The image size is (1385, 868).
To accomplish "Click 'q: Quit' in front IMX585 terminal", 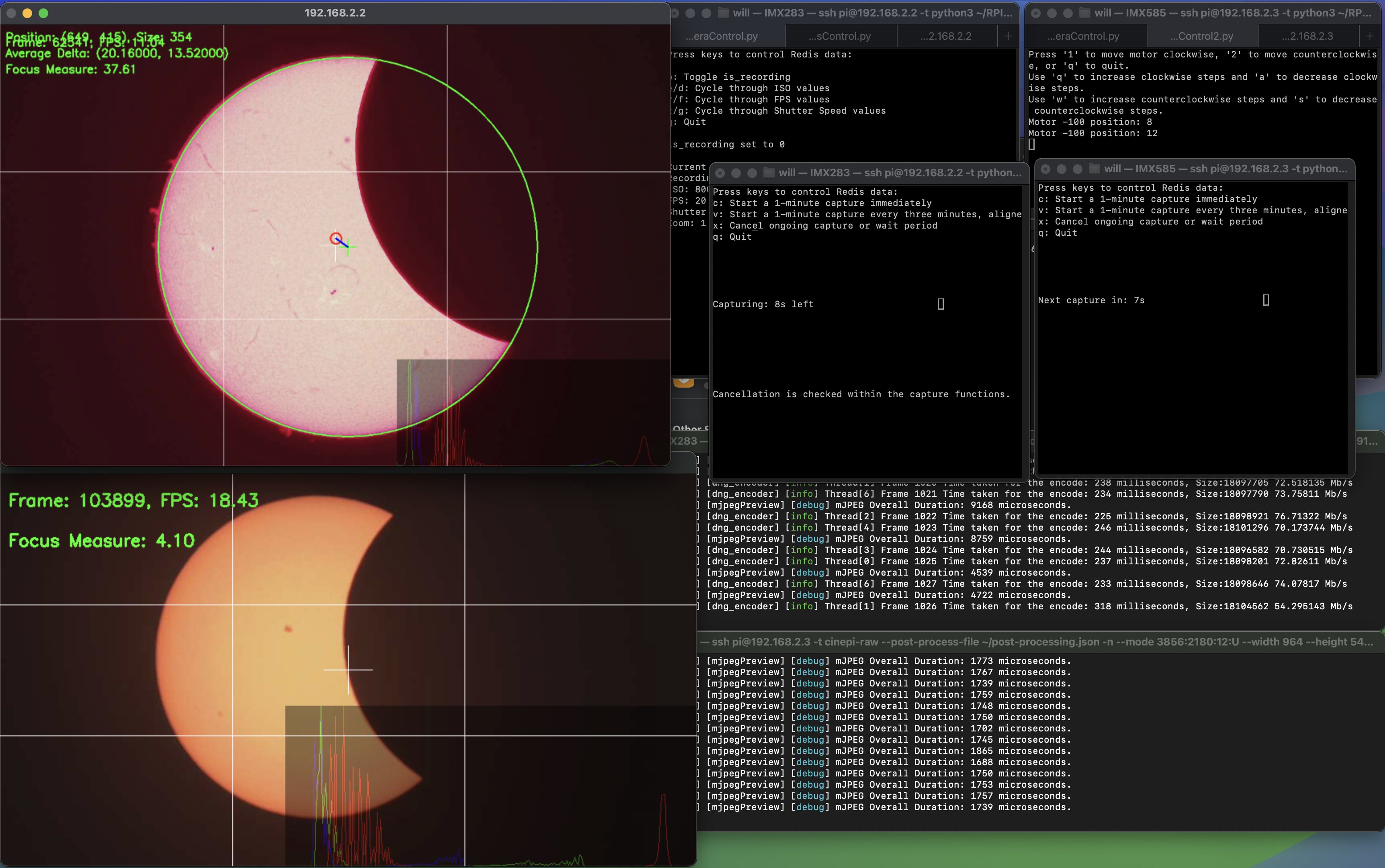I will pyautogui.click(x=1058, y=233).
